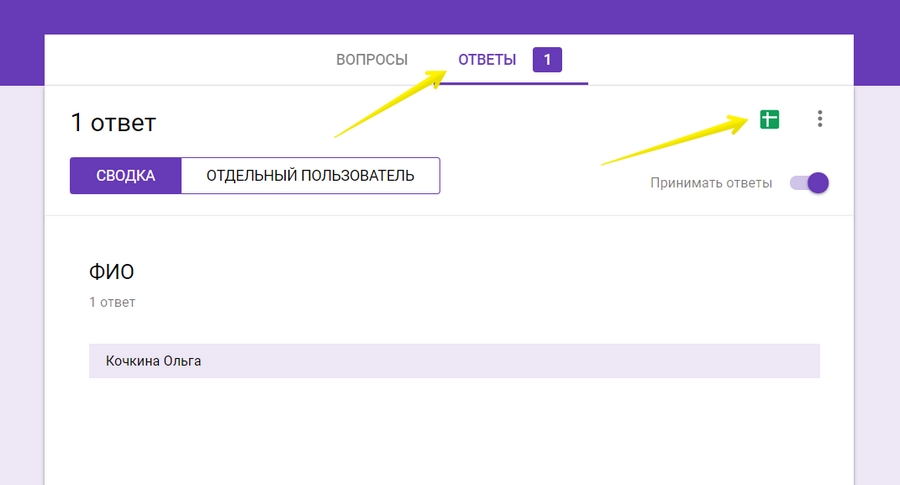Click the purple header banner above the form
The image size is (900, 485).
[x=450, y=16]
